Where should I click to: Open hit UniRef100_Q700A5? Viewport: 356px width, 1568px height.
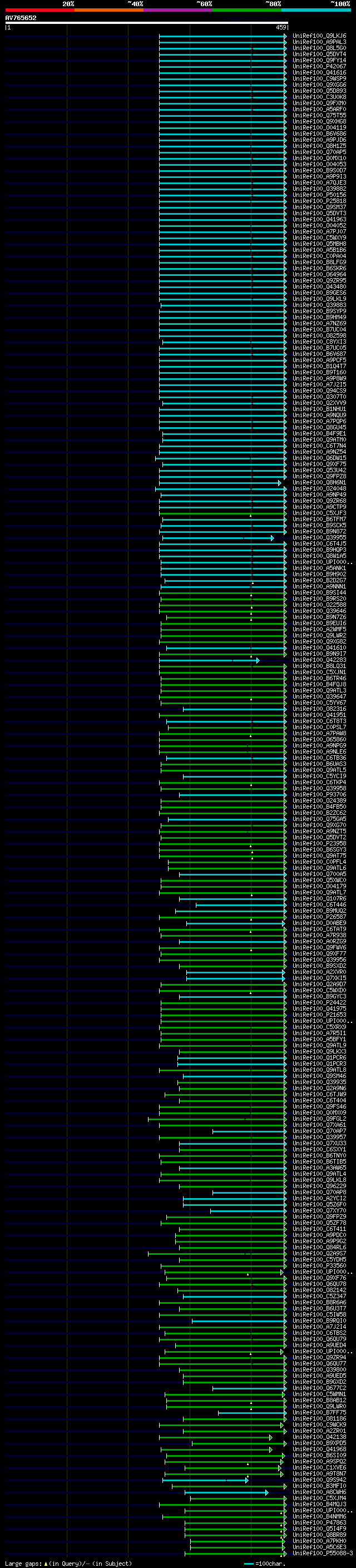tap(319, 873)
